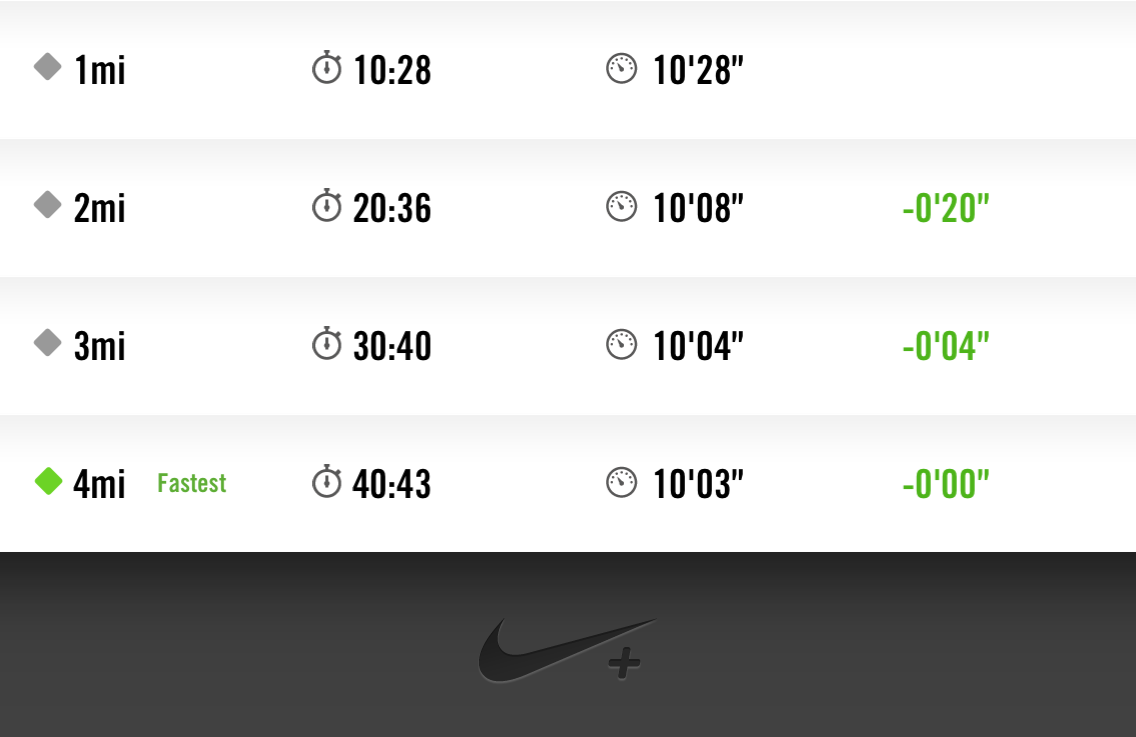1136x737 pixels.
Task: Click the gray diamond marker for 2mi
Action: pyautogui.click(x=48, y=206)
